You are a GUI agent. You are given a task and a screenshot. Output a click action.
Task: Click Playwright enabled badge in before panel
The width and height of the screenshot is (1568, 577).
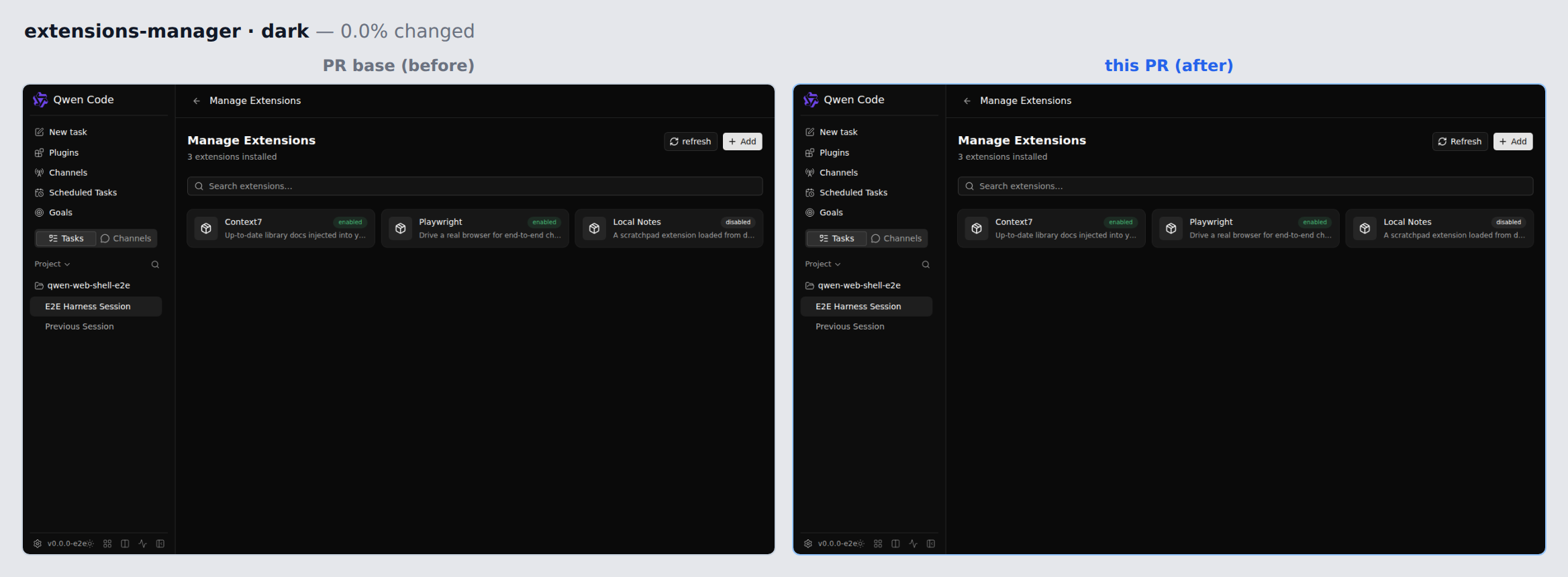pyautogui.click(x=544, y=222)
